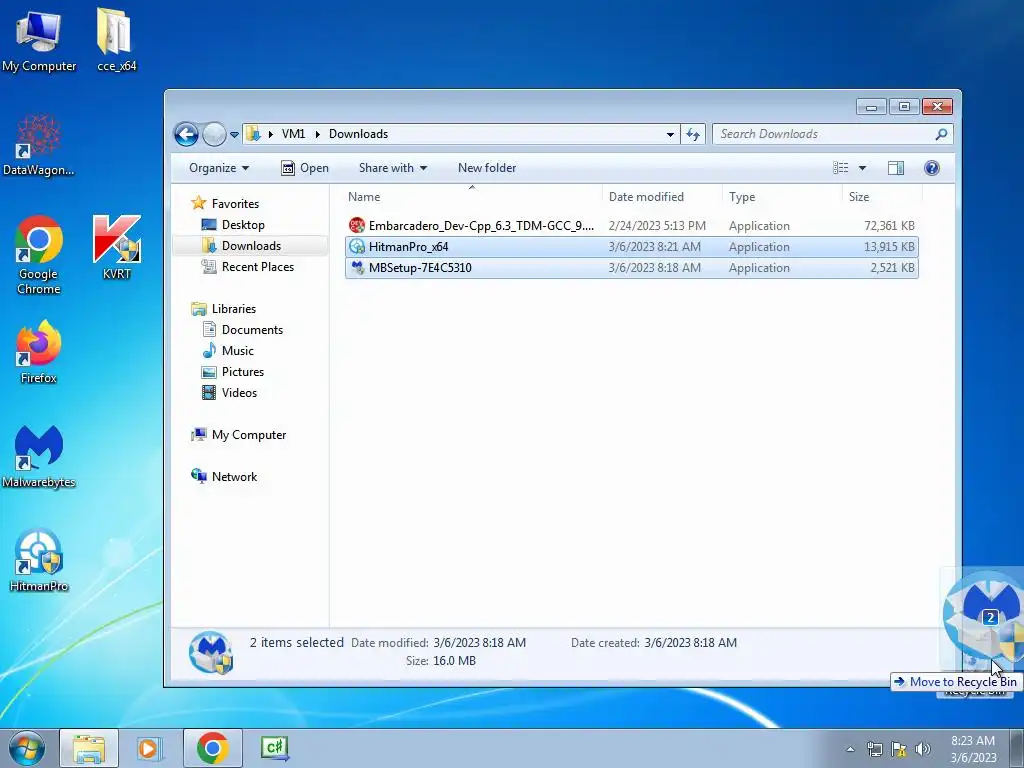Sort by Type column header
Screen dimensions: 1024x768
782,197
